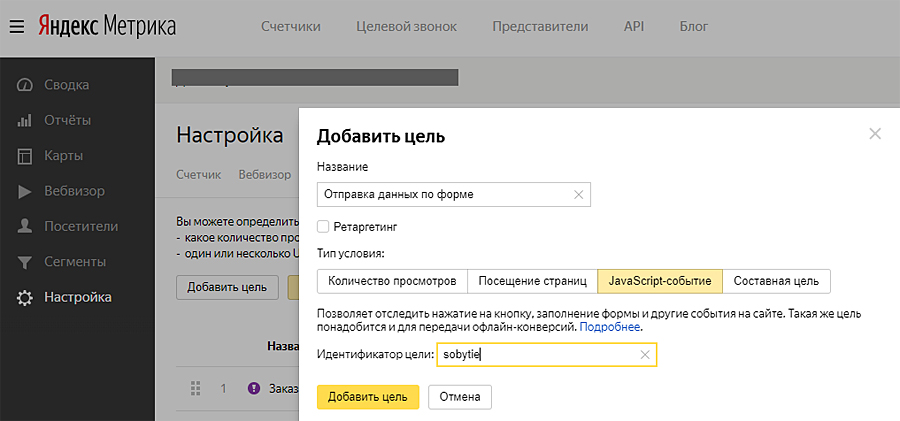Click the Отчёты bar chart icon
Viewport: 900px width, 421px height.
[x=25, y=121]
